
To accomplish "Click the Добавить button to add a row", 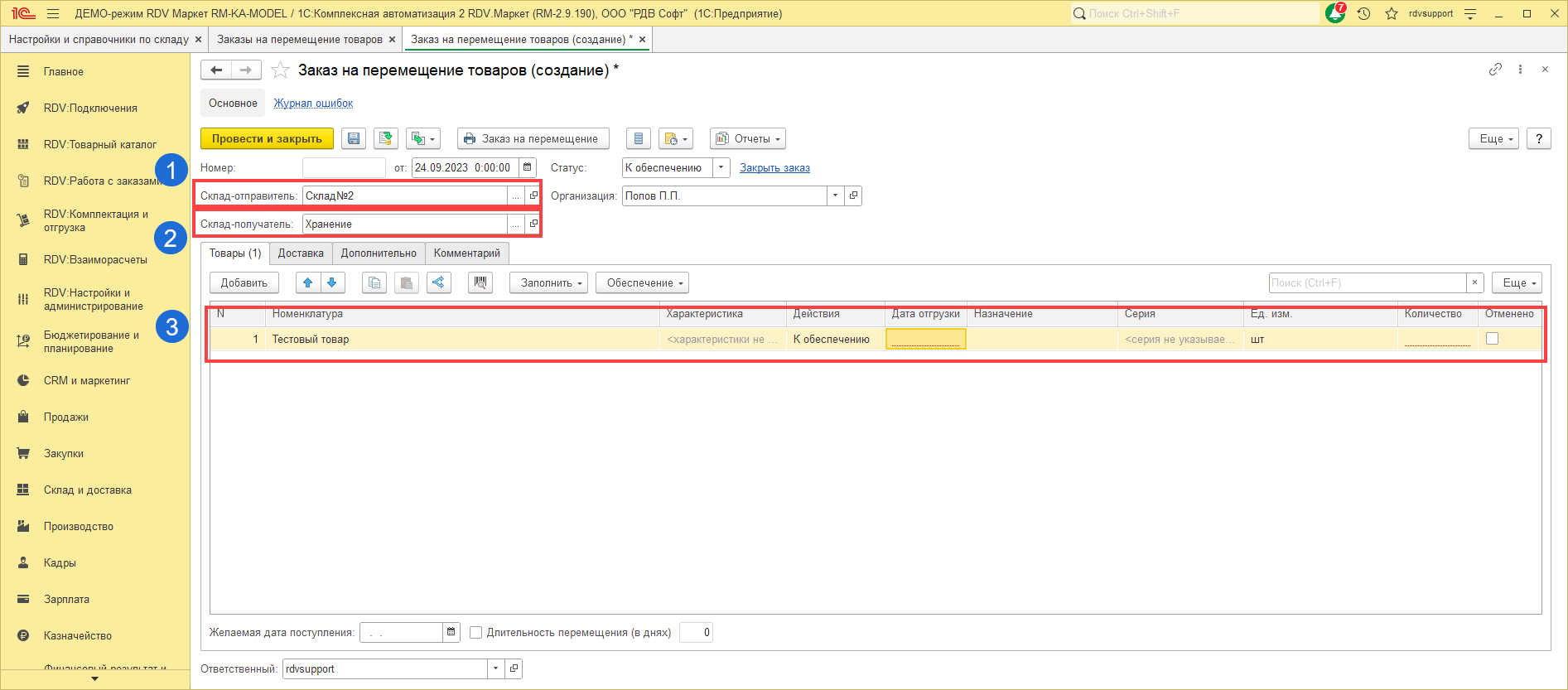I will tap(244, 283).
